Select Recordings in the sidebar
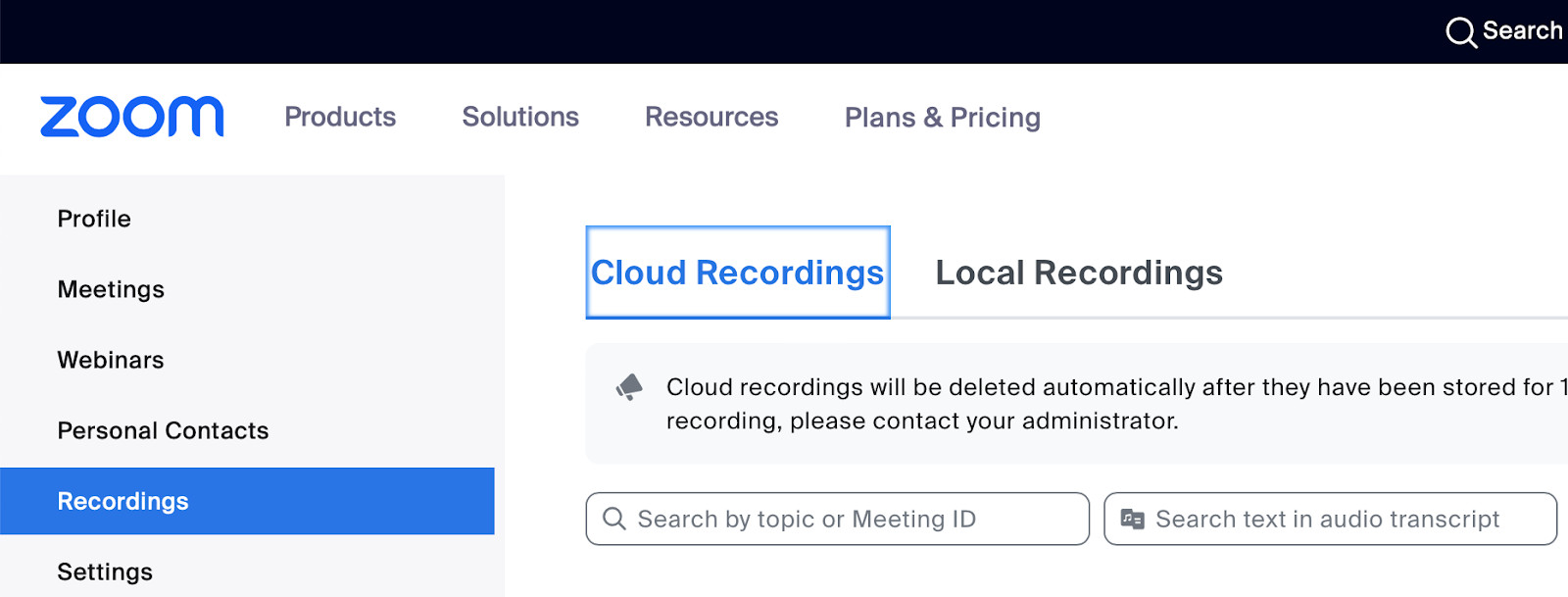This screenshot has width=1568, height=597. 247,501
